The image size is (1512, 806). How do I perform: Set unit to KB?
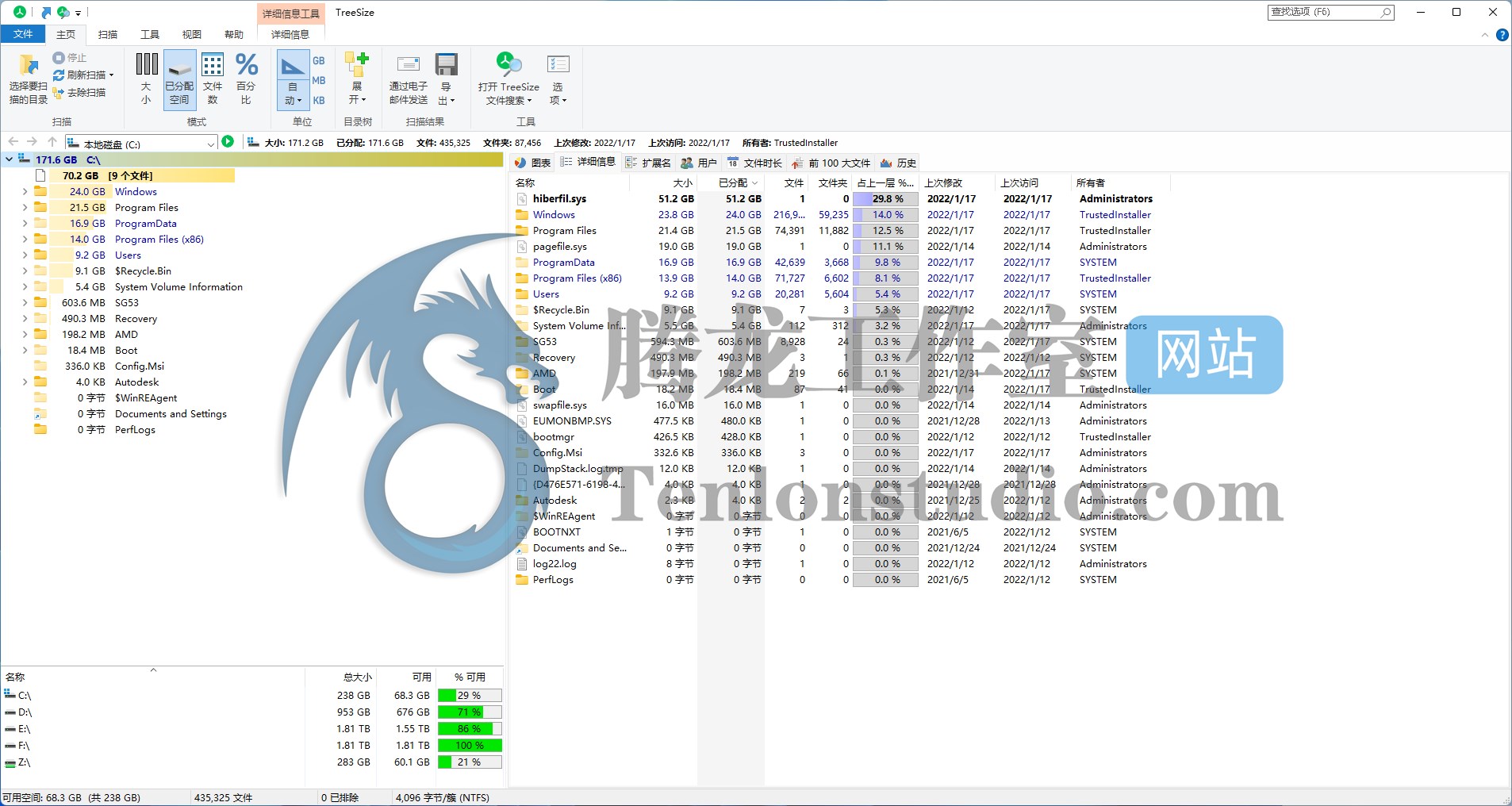[319, 101]
